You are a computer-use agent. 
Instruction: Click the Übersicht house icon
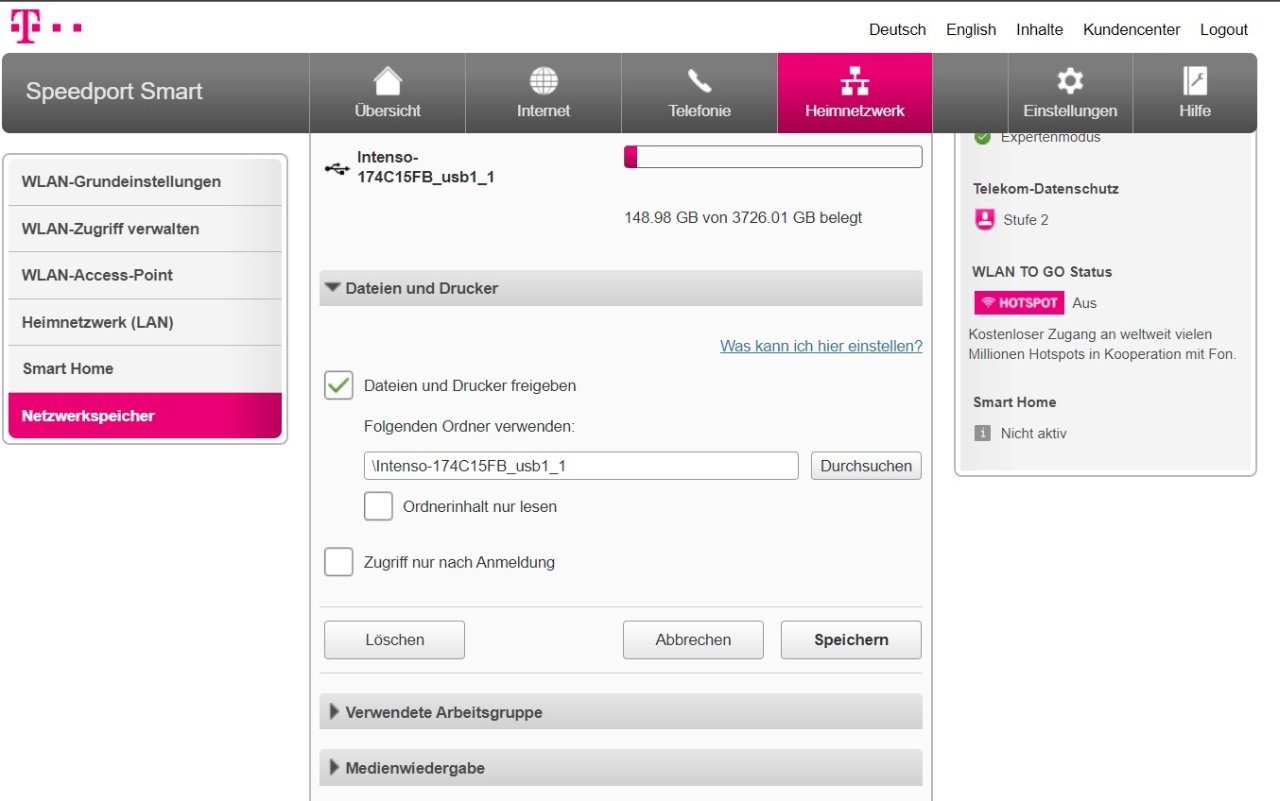387,81
